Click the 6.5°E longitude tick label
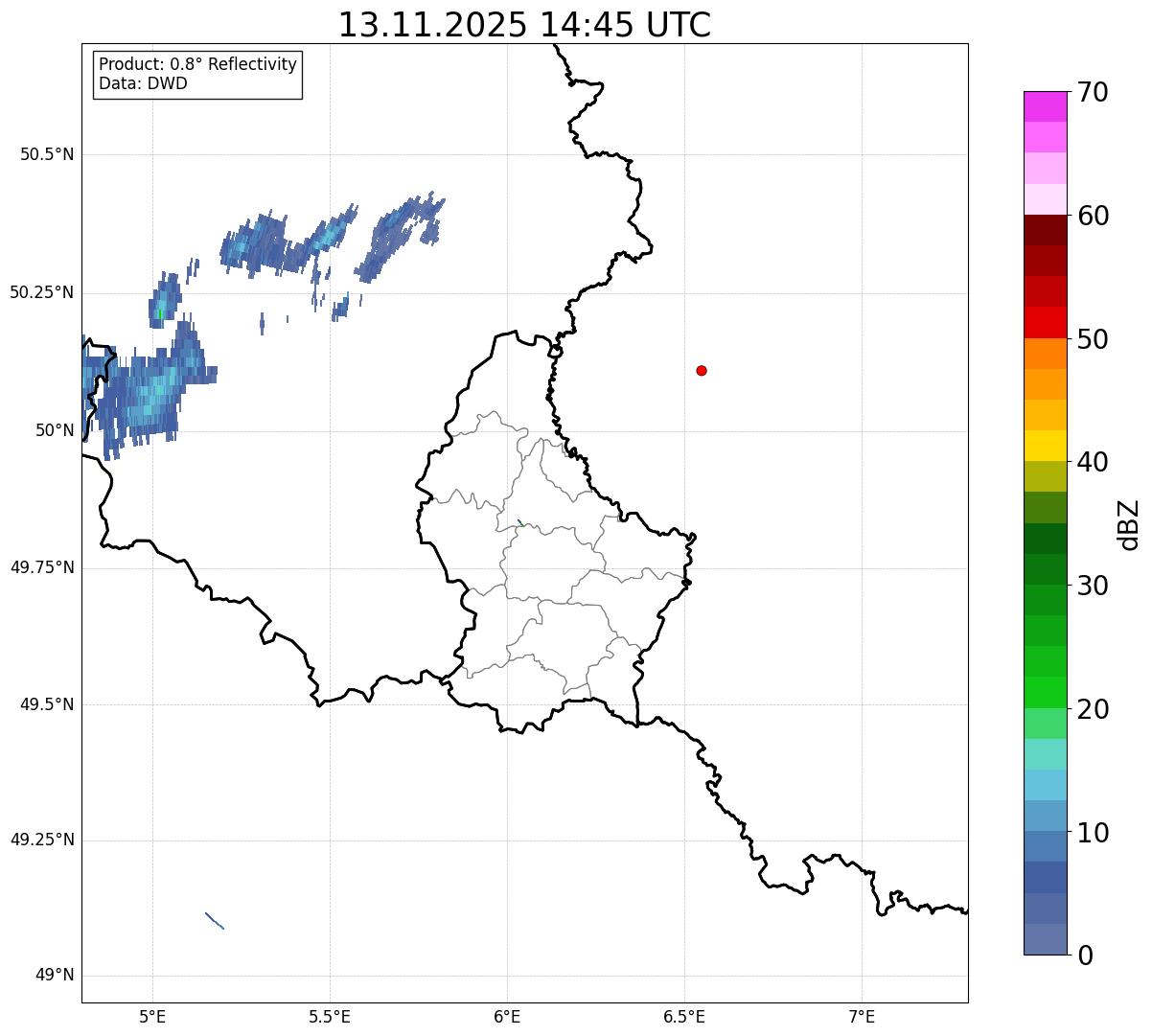The image size is (1152, 1036). [684, 1017]
